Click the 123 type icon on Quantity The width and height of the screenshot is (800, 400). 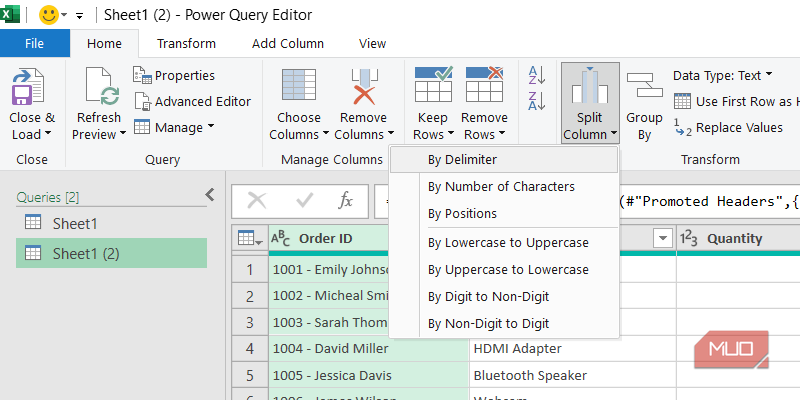(689, 239)
